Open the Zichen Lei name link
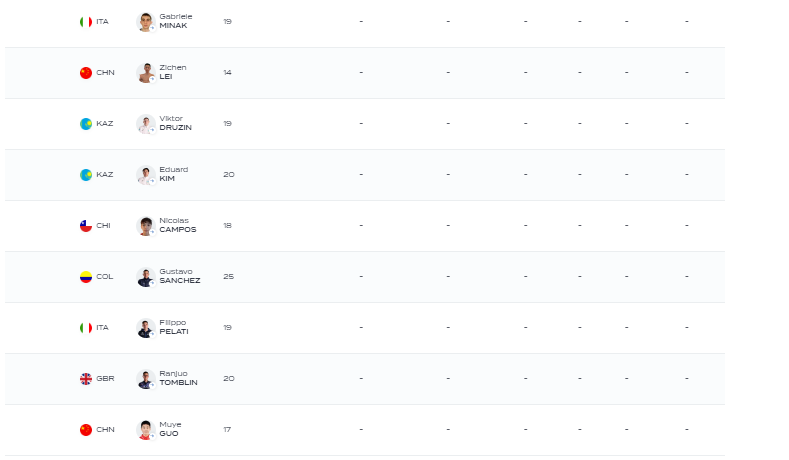This screenshot has width=789, height=460. [173, 72]
